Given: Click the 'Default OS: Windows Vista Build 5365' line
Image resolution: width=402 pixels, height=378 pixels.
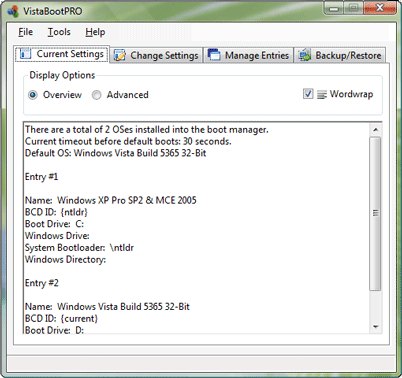Looking at the screenshot, I should click(116, 153).
